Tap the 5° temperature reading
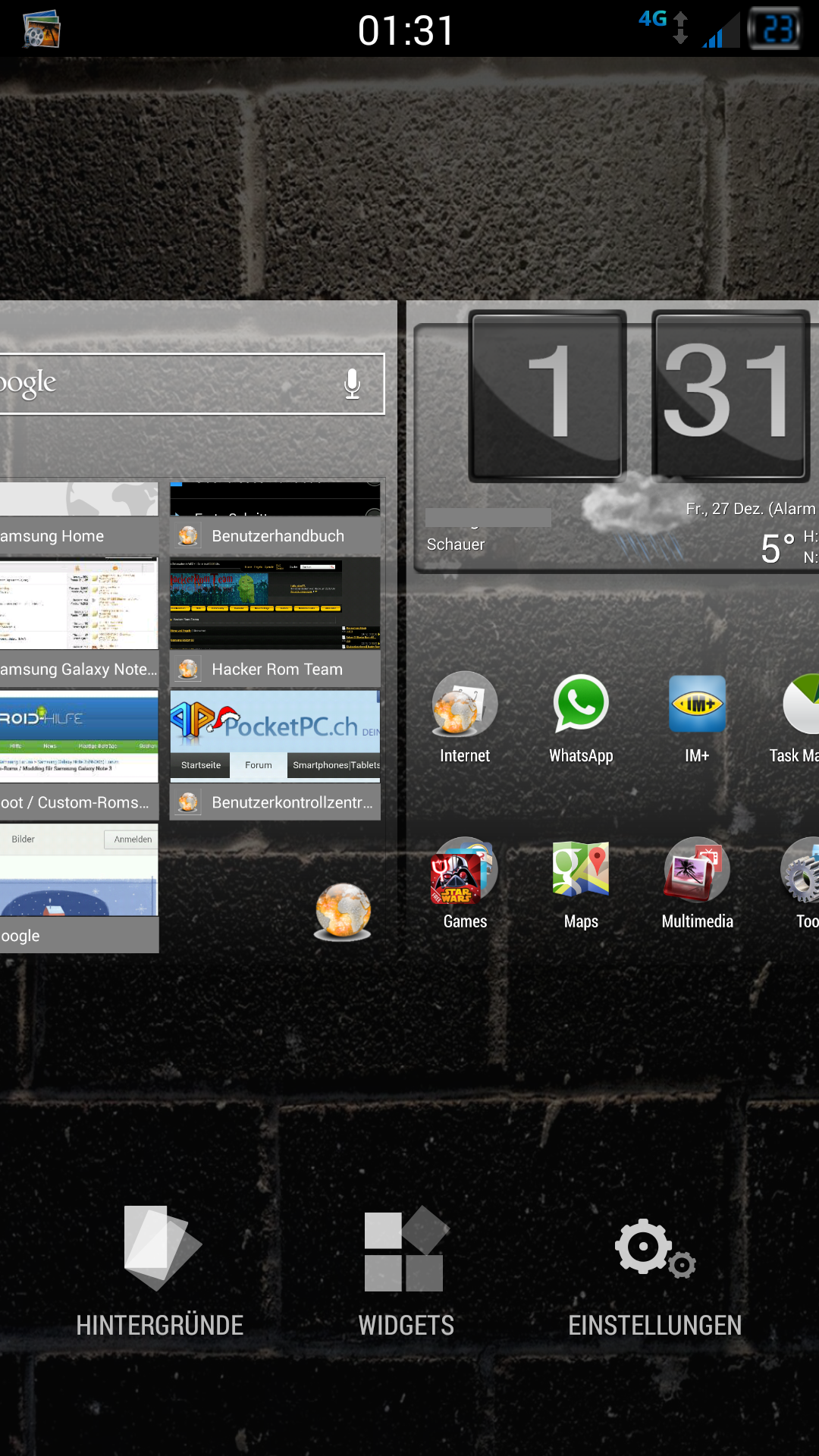 coord(777,548)
